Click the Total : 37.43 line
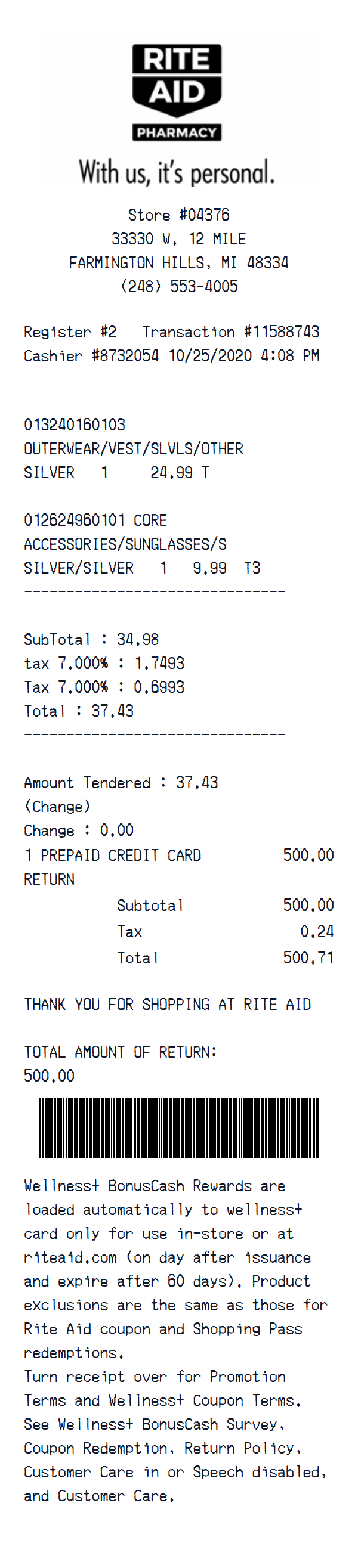The height and width of the screenshot is (1568, 358). coord(79,710)
